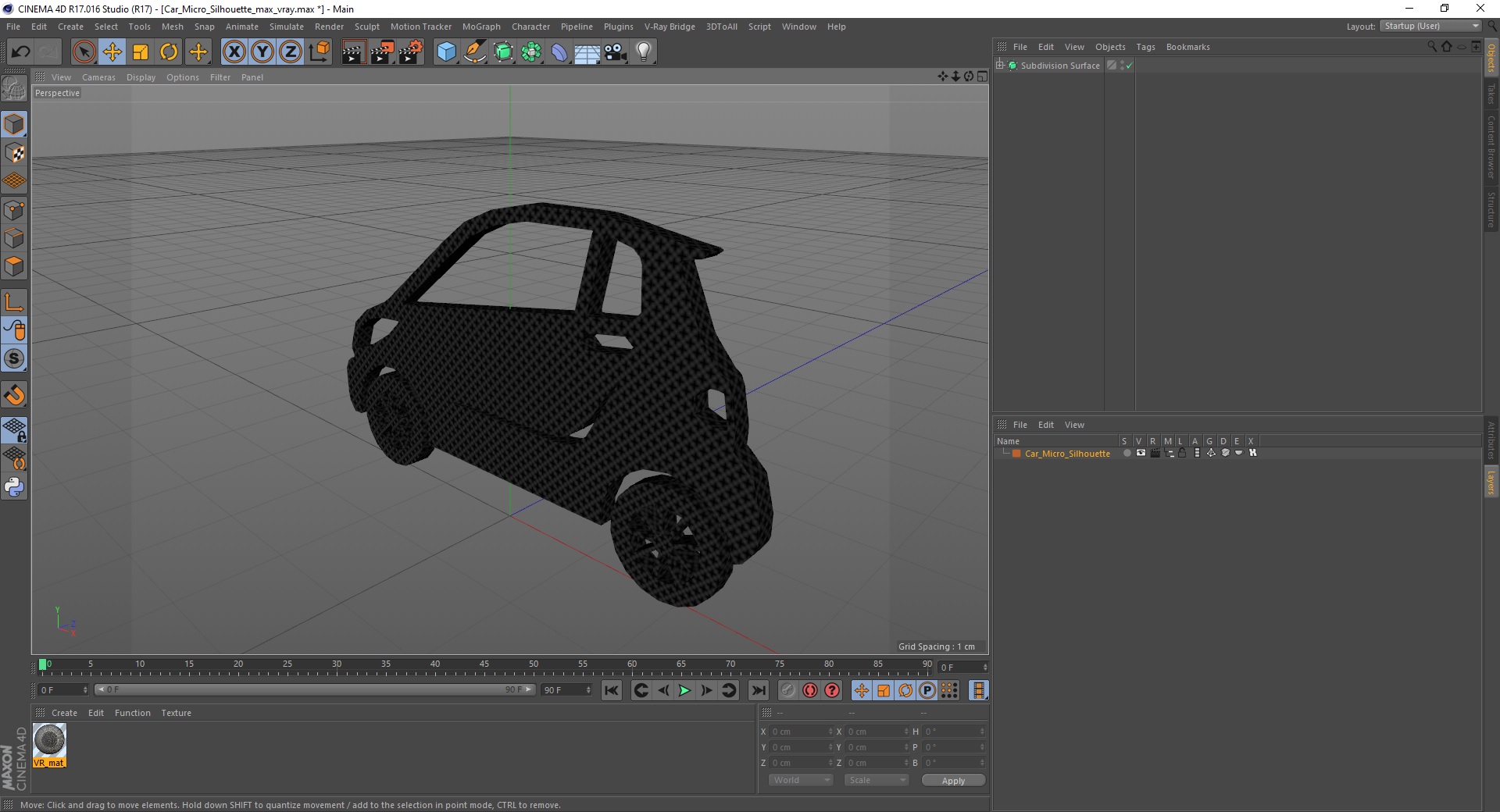This screenshot has width=1500, height=812.
Task: Toggle Car_Micro_Silhouette layer visibility eye
Action: pos(1141,453)
